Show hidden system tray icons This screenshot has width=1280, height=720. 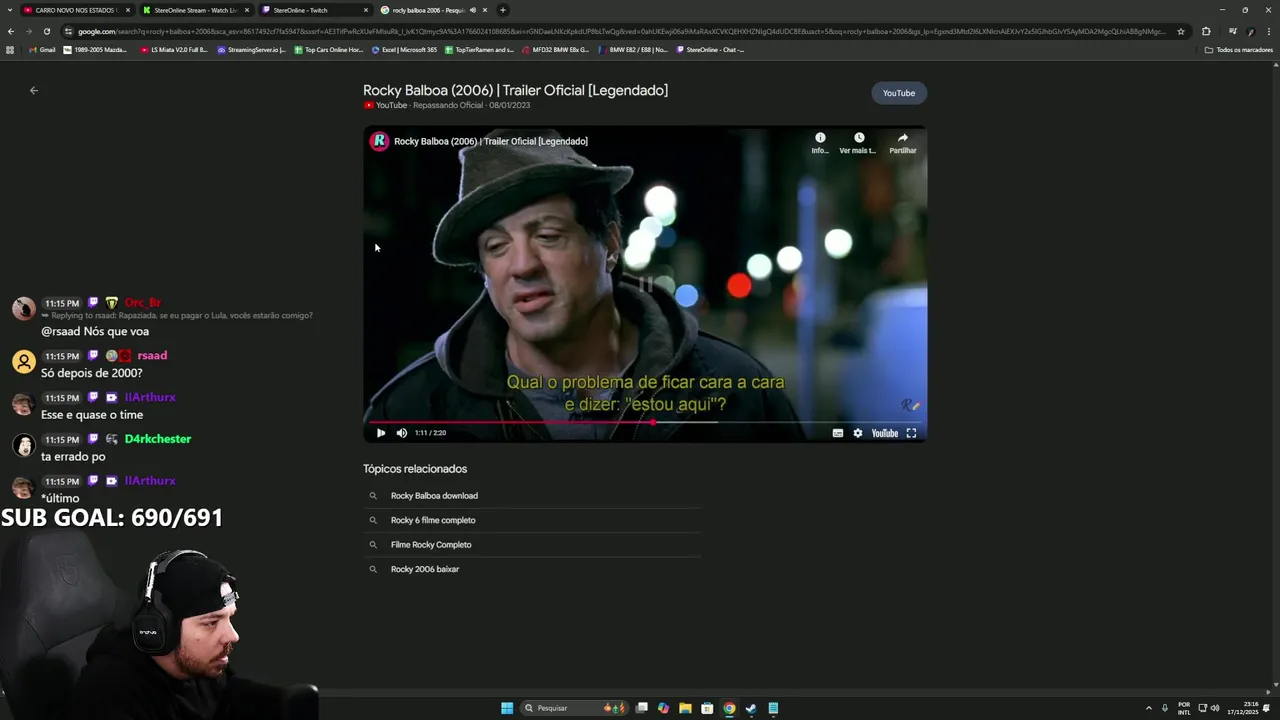(x=1148, y=708)
